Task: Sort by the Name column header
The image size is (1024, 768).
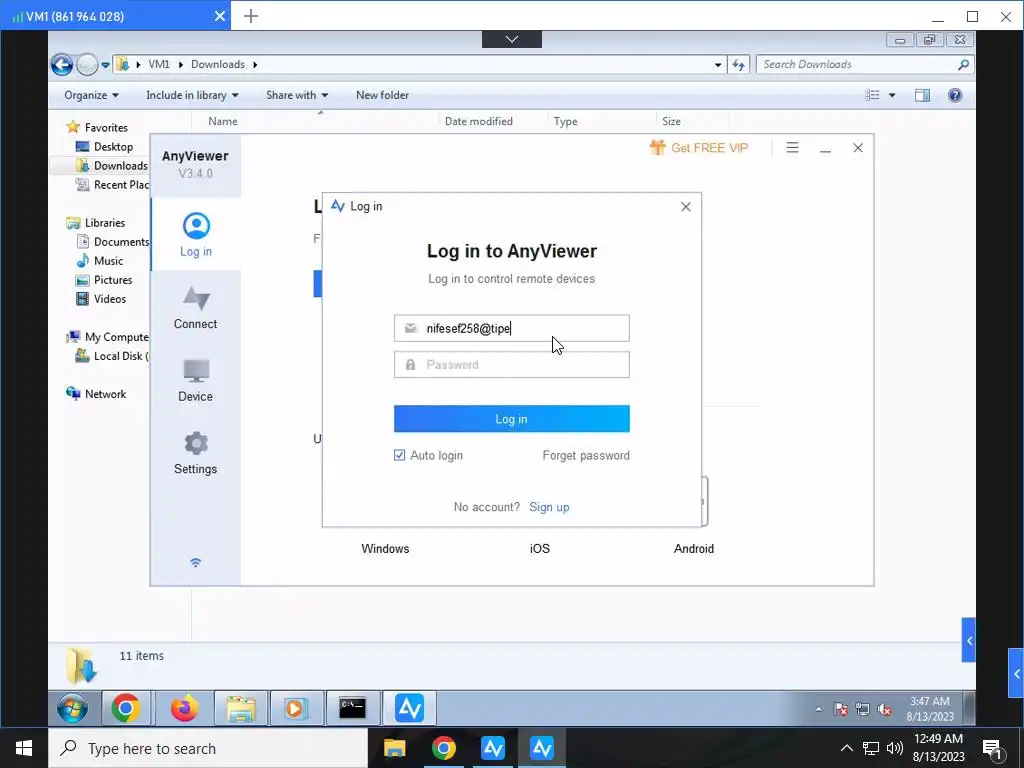Action: 223,121
